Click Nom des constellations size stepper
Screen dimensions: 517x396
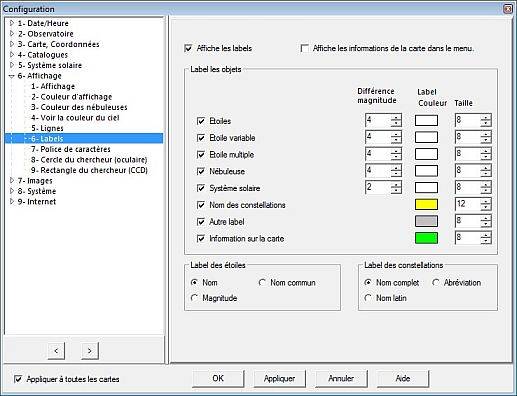click(x=486, y=204)
